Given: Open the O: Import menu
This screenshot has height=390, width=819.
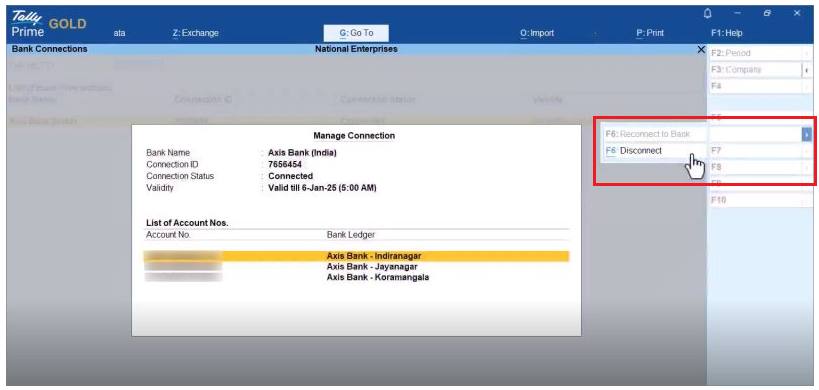Looking at the screenshot, I should tap(537, 33).
